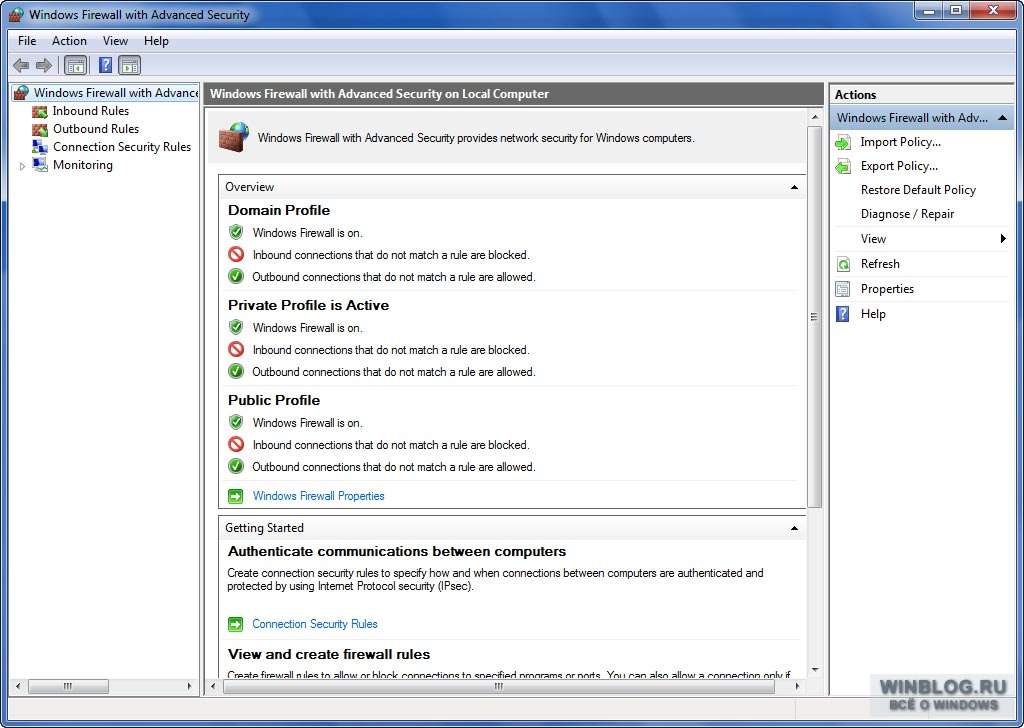Choose Import Policy... action
The height and width of the screenshot is (728, 1024).
click(901, 142)
